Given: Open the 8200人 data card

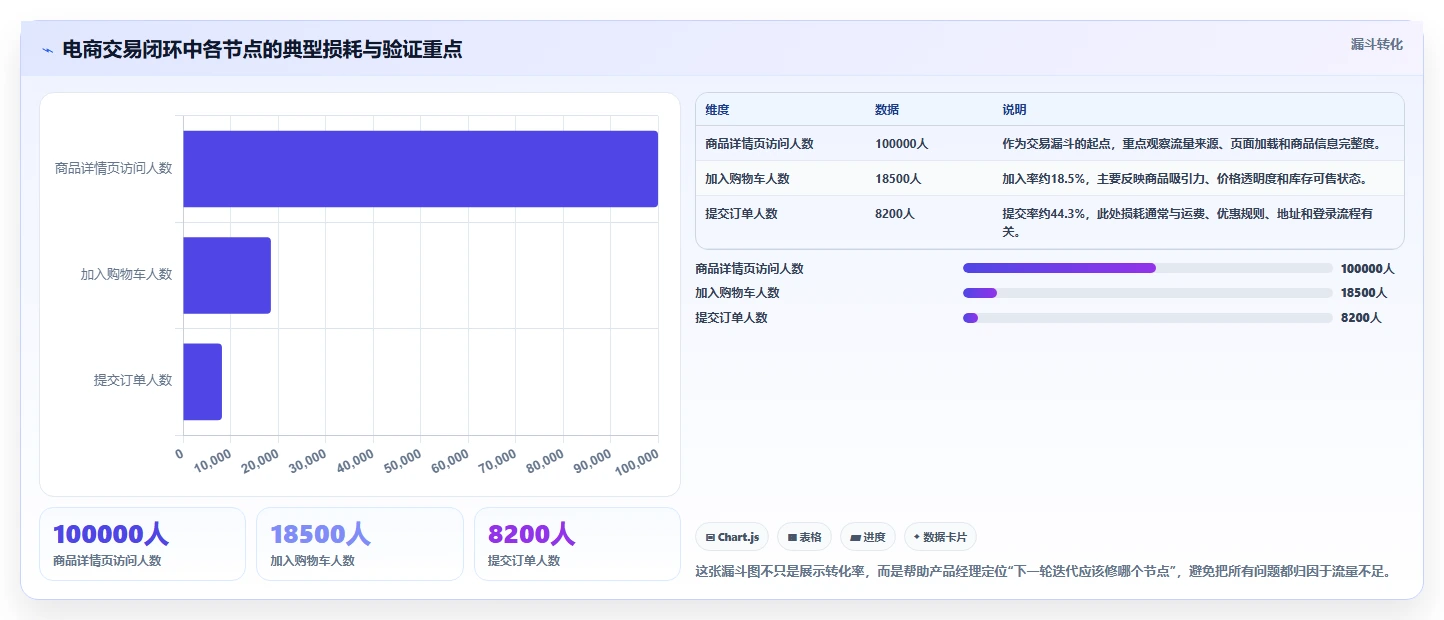Looking at the screenshot, I should 577,544.
